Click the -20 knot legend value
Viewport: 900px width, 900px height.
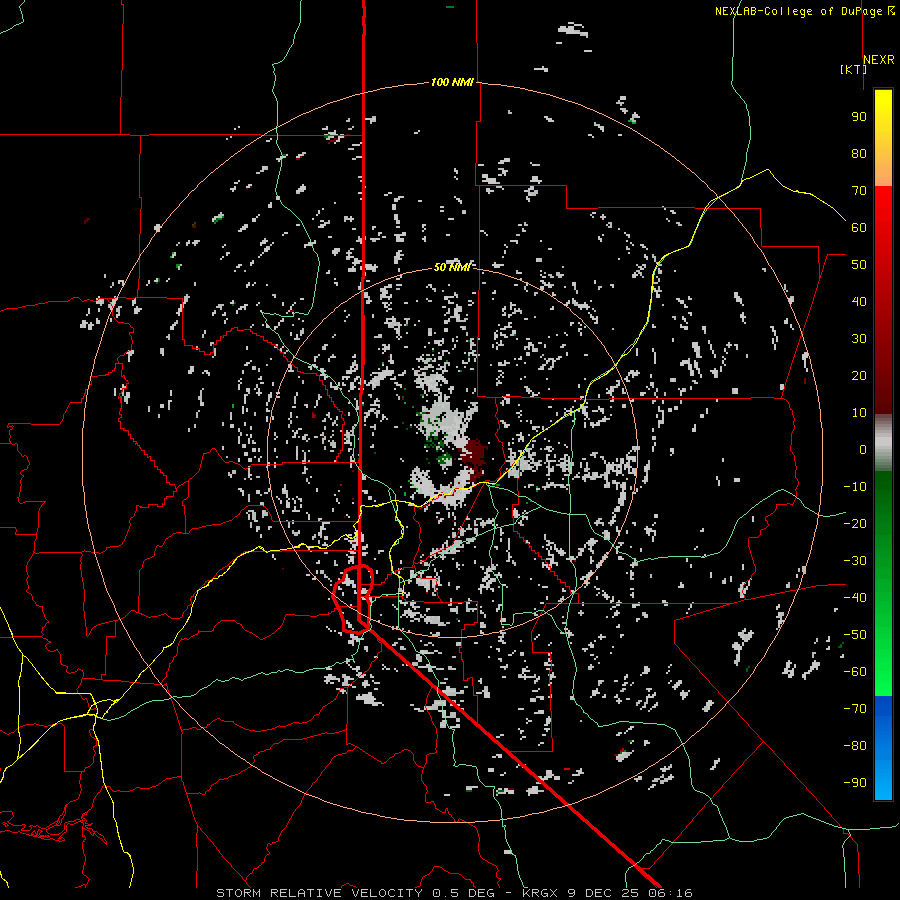coord(855,524)
